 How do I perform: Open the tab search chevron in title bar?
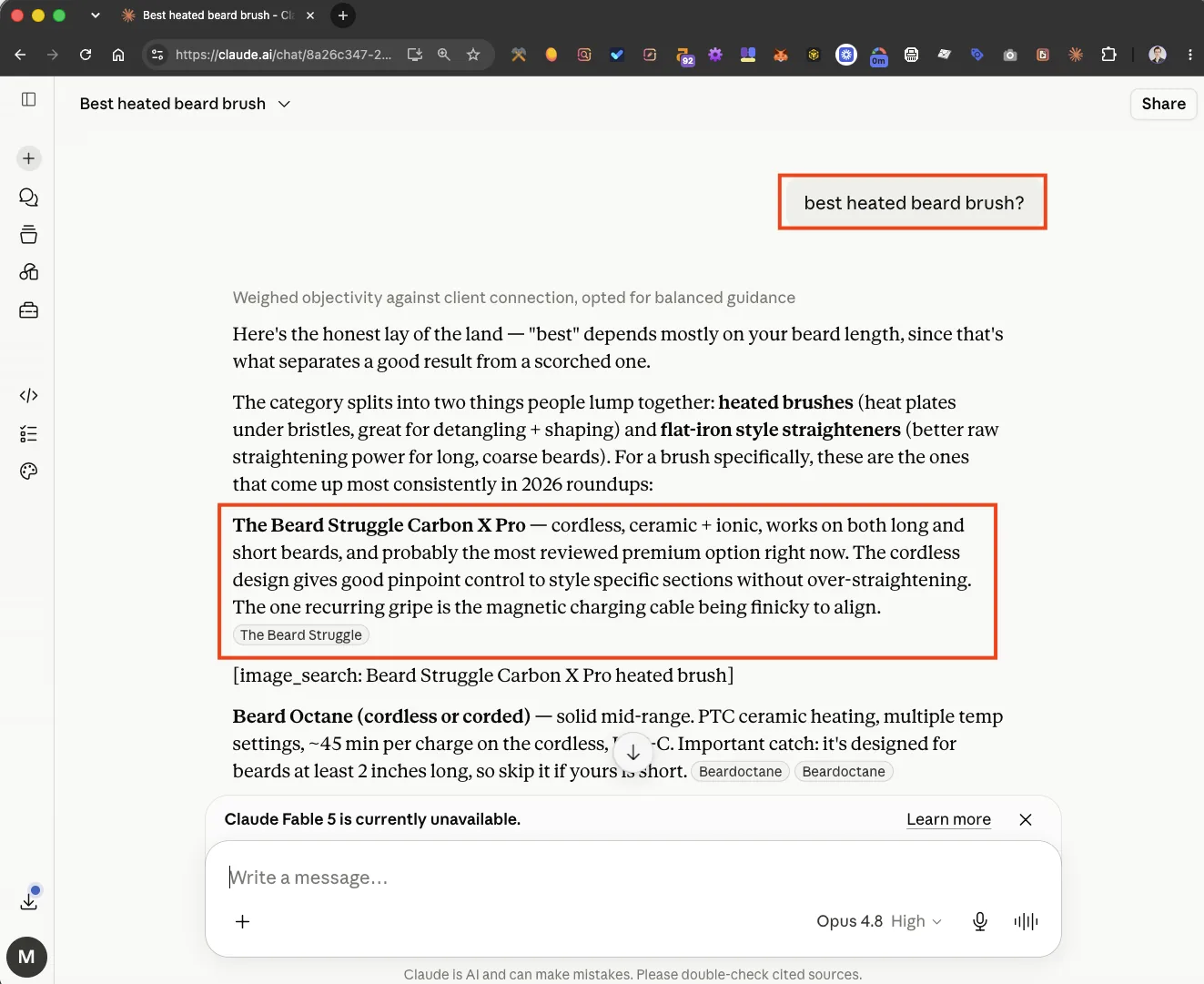click(96, 15)
